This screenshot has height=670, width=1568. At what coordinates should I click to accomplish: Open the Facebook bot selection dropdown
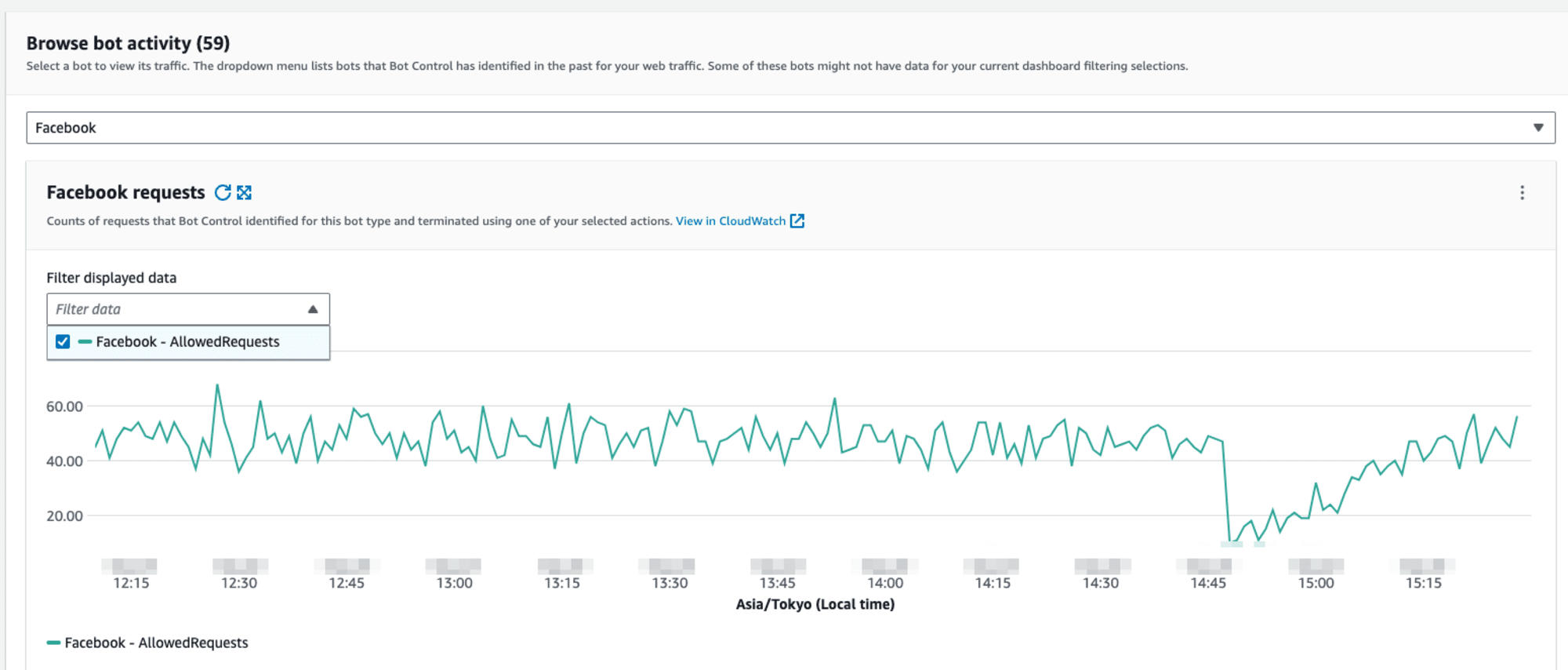click(790, 128)
